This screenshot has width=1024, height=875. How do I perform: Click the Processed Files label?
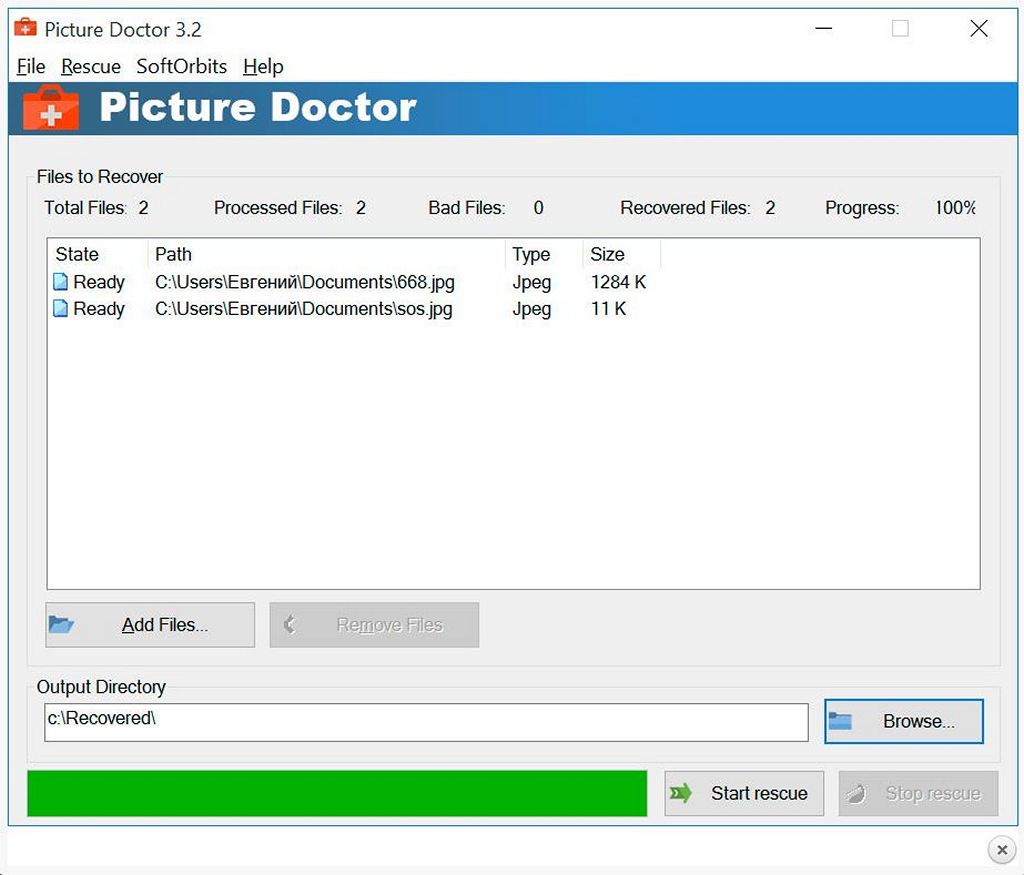pyautogui.click(x=278, y=208)
